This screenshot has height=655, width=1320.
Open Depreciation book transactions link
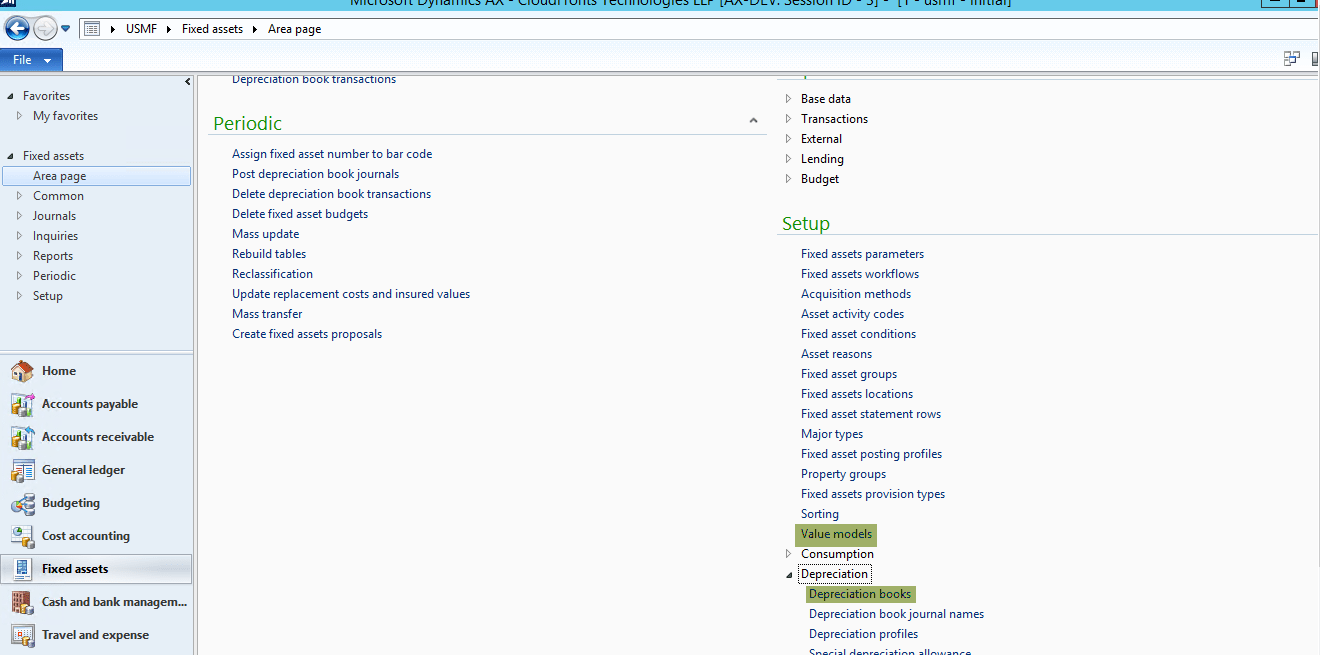pyautogui.click(x=314, y=79)
